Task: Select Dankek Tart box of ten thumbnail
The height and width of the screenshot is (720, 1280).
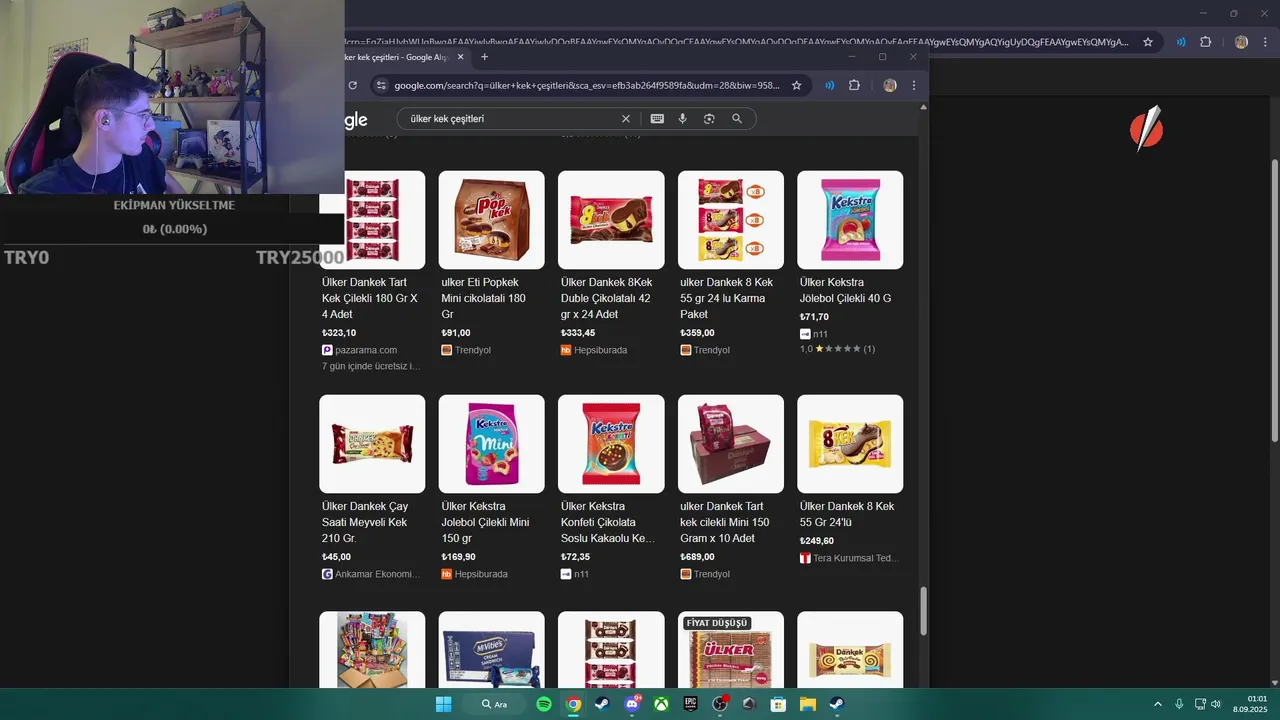Action: tap(731, 443)
